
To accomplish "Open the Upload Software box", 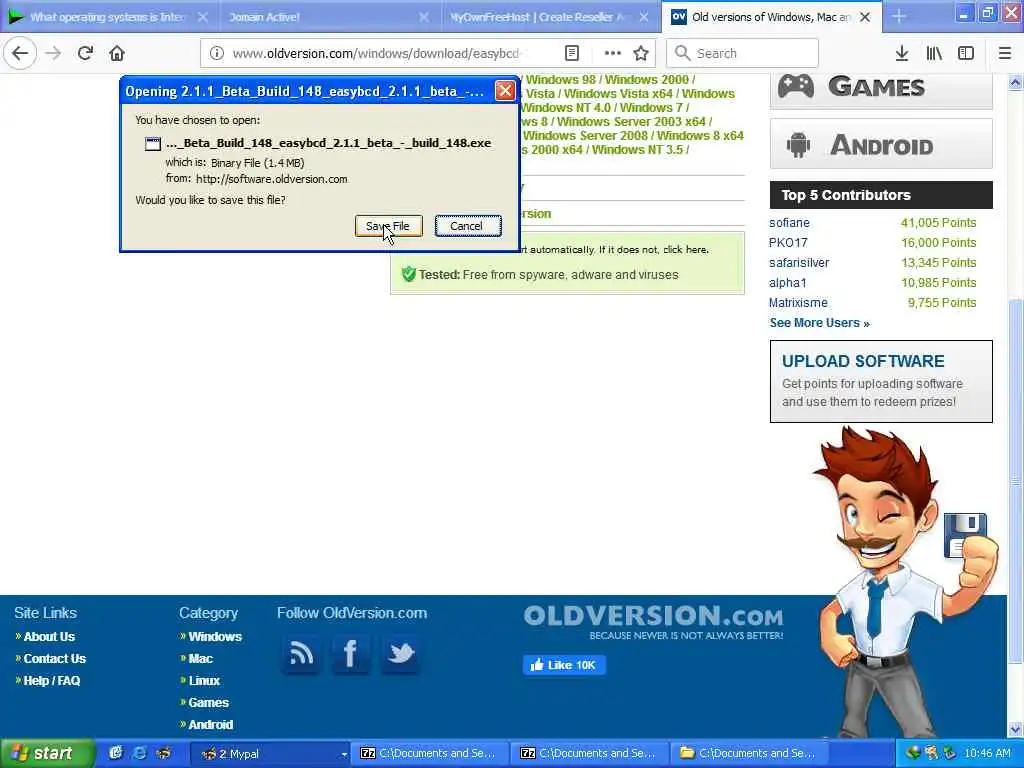I will [881, 381].
